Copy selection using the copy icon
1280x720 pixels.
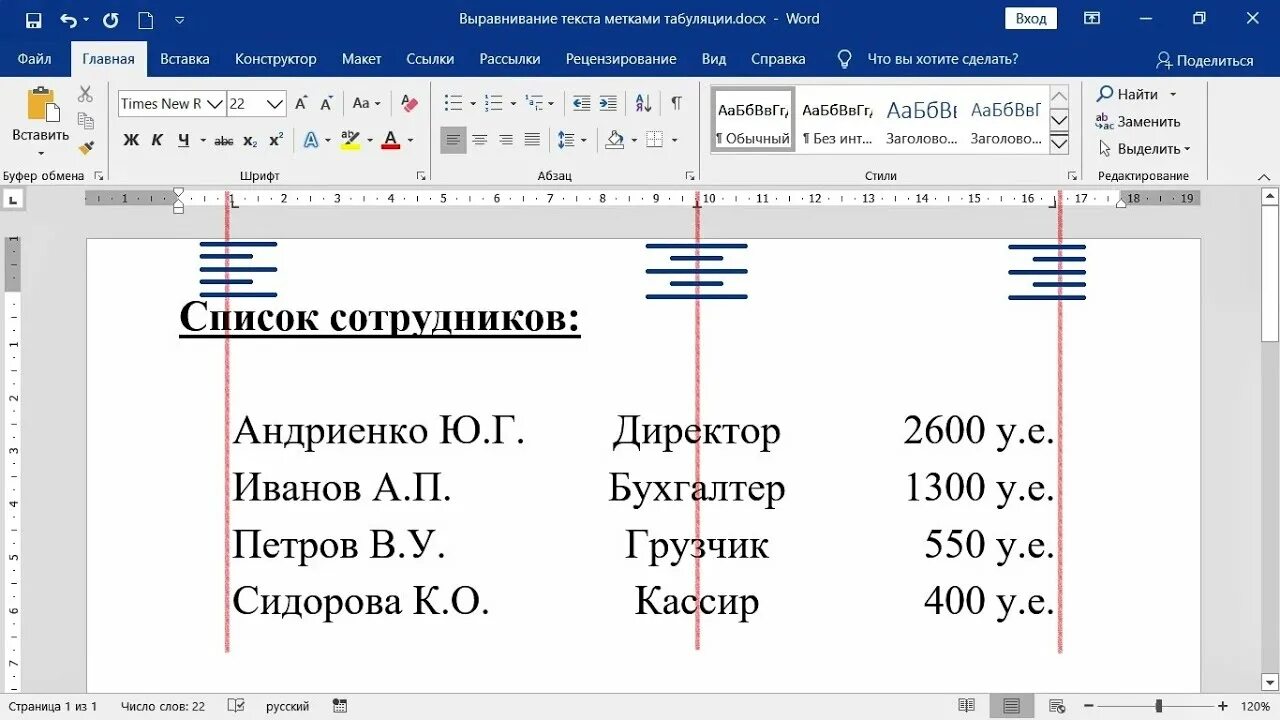tap(85, 121)
